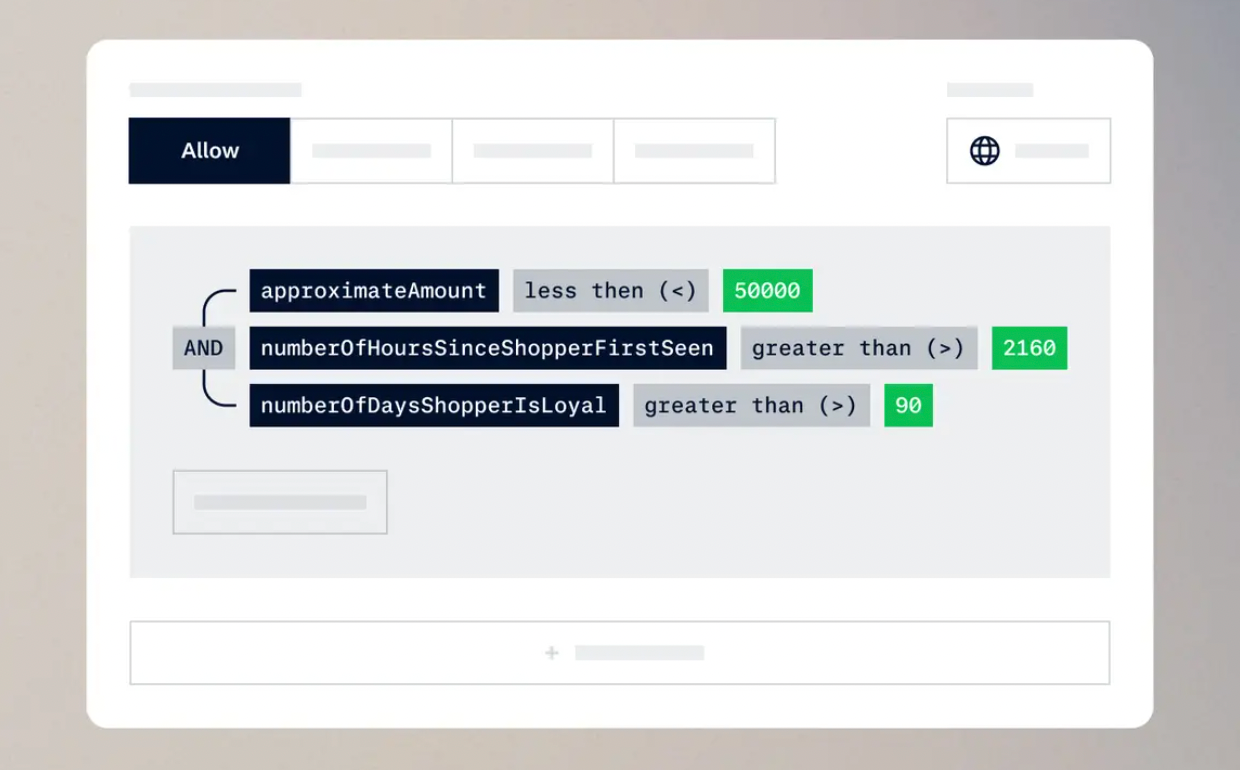Screen dimensions: 1240x770
Task: Open the 'less then (<)' operator dropdown
Action: pyautogui.click(x=610, y=290)
